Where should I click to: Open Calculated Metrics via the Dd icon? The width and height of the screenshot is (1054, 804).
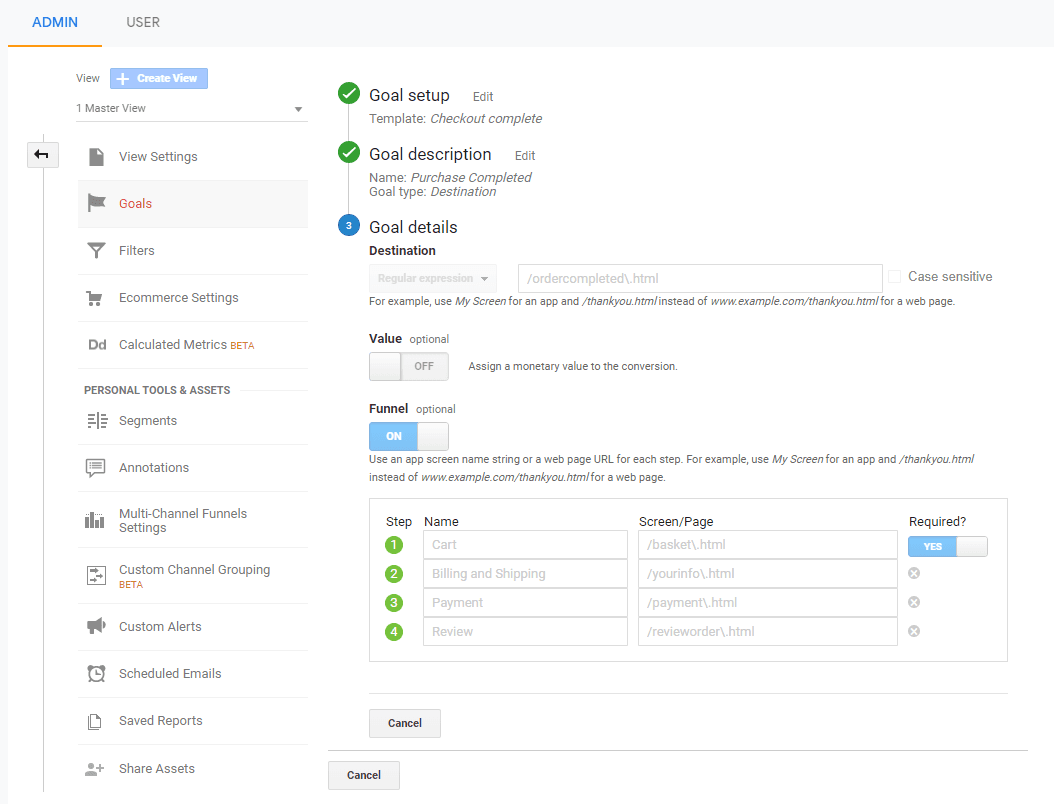pos(96,345)
